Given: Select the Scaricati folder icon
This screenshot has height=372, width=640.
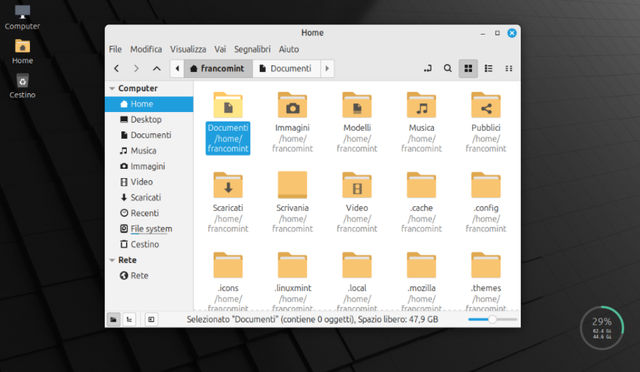Looking at the screenshot, I should tap(228, 185).
